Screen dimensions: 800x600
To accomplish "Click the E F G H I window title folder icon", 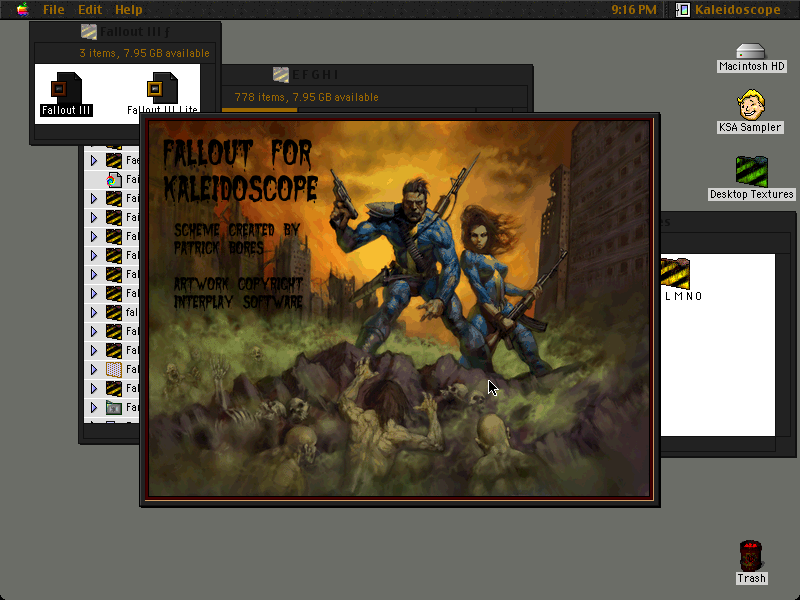I will (281, 74).
